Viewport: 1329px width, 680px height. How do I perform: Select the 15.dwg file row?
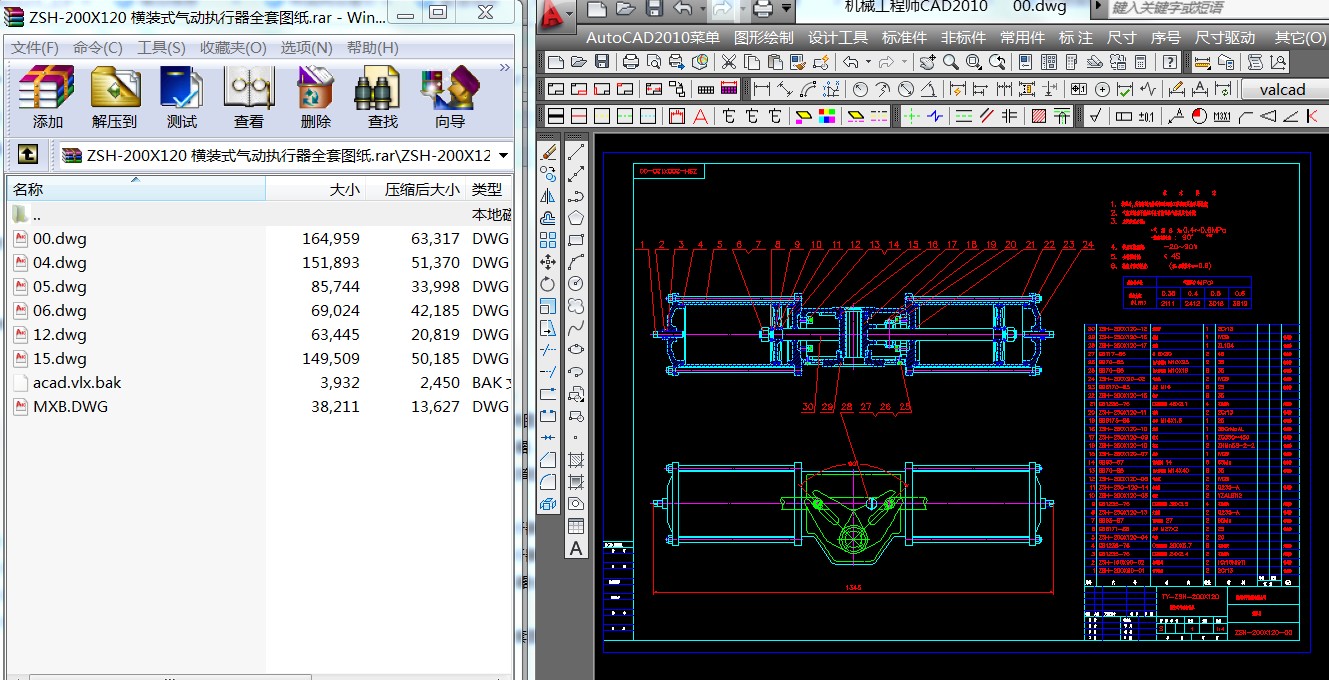click(x=260, y=358)
